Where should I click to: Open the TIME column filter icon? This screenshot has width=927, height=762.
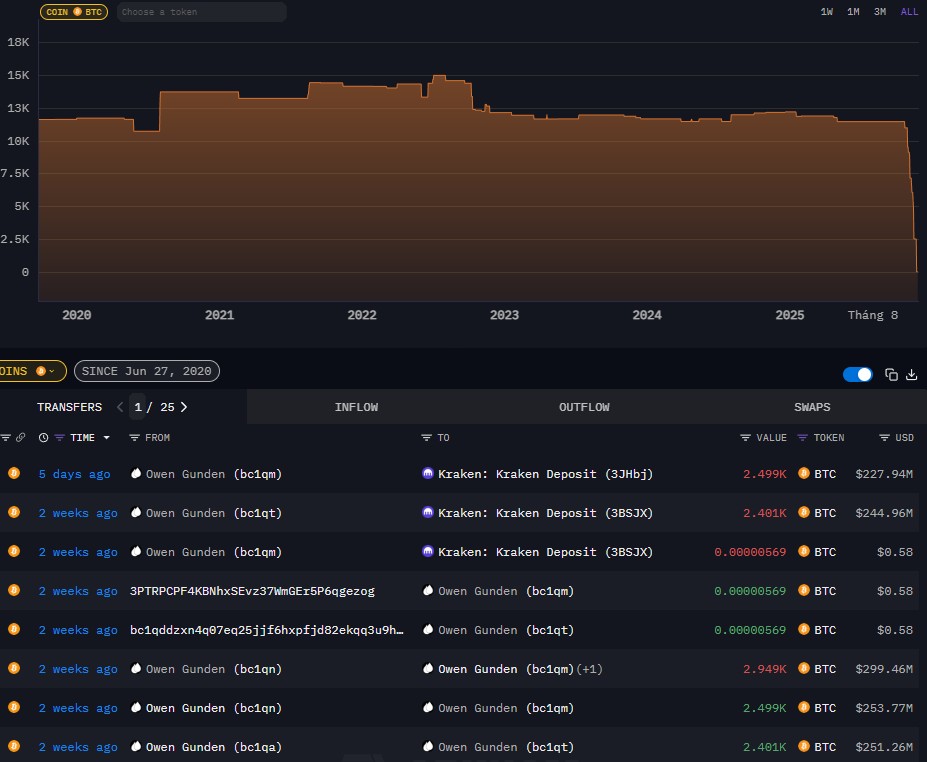pyautogui.click(x=60, y=438)
